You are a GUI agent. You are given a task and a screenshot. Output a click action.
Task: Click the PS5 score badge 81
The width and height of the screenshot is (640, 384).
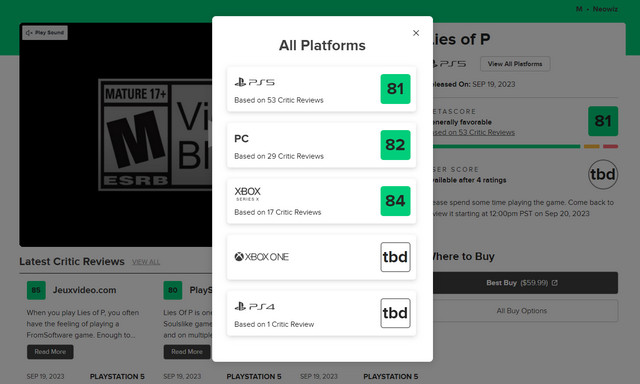coord(395,89)
